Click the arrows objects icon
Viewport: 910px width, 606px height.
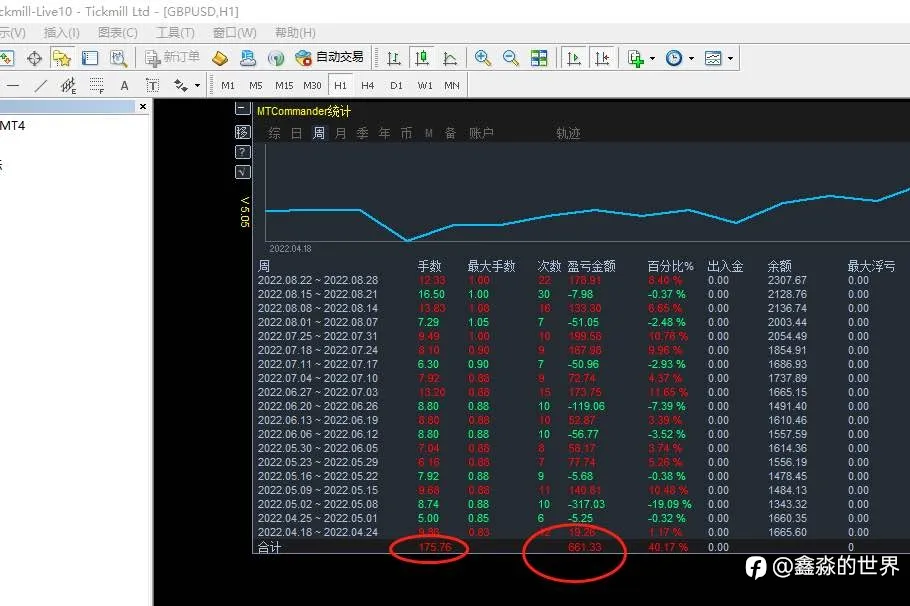click(181, 86)
